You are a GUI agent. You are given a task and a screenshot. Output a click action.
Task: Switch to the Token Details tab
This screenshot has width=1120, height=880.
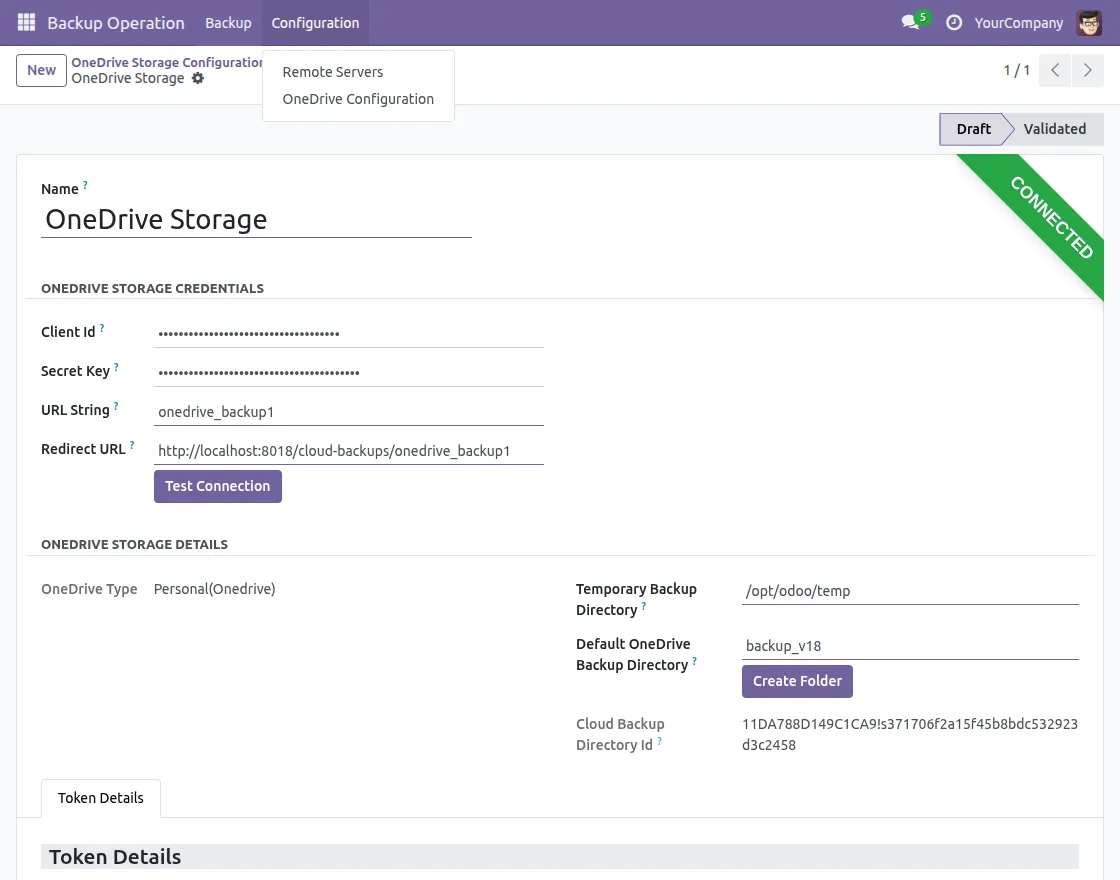point(100,798)
